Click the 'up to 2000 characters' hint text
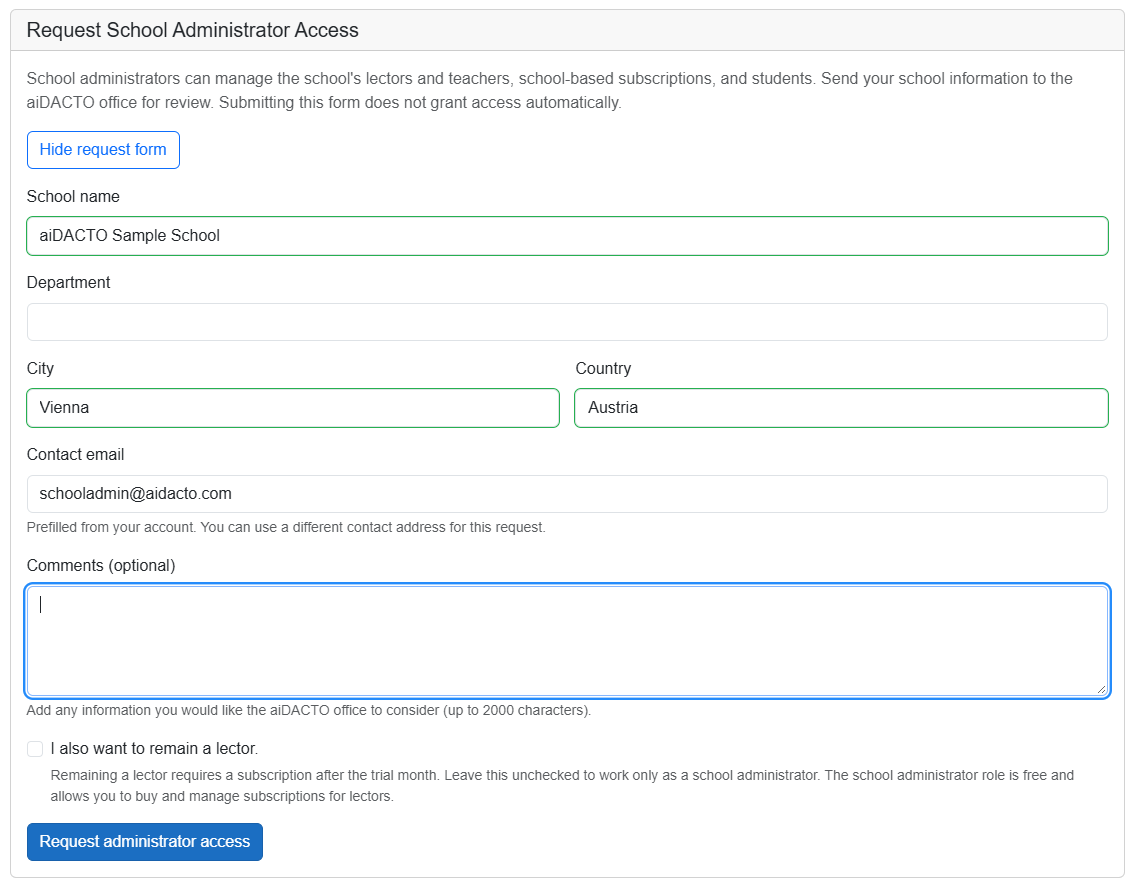 (309, 710)
